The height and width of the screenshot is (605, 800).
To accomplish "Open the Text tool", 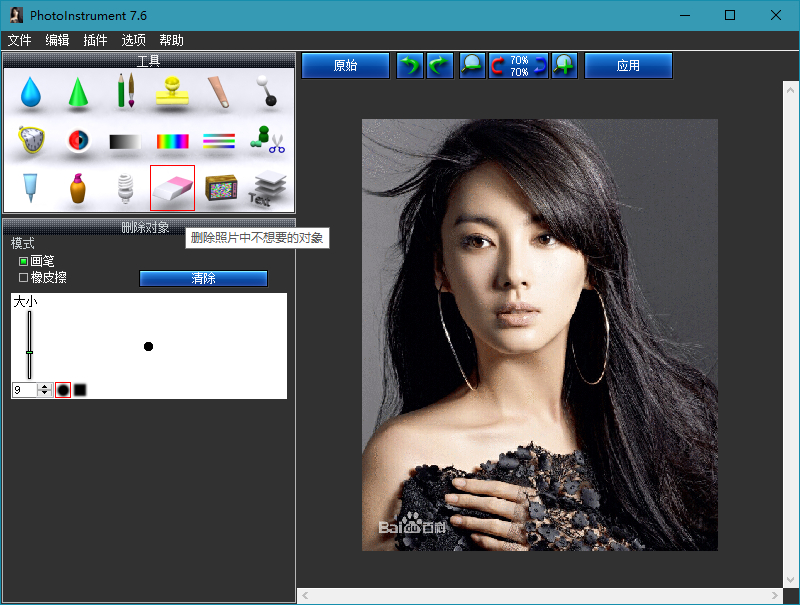I will click(x=266, y=190).
